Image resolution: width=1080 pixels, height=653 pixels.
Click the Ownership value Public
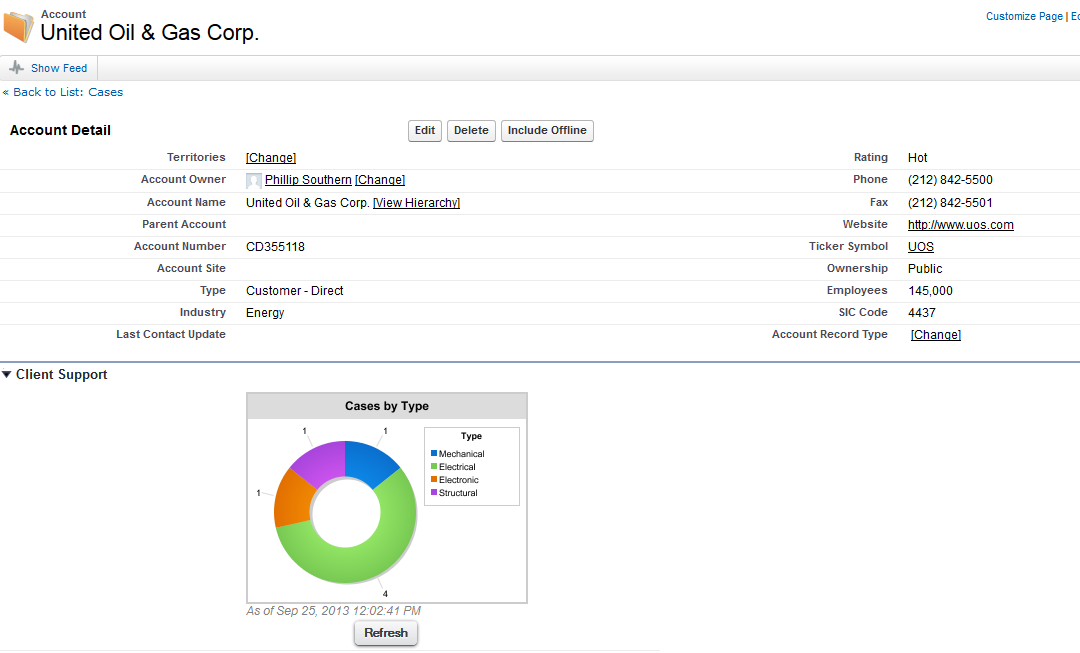tap(925, 269)
